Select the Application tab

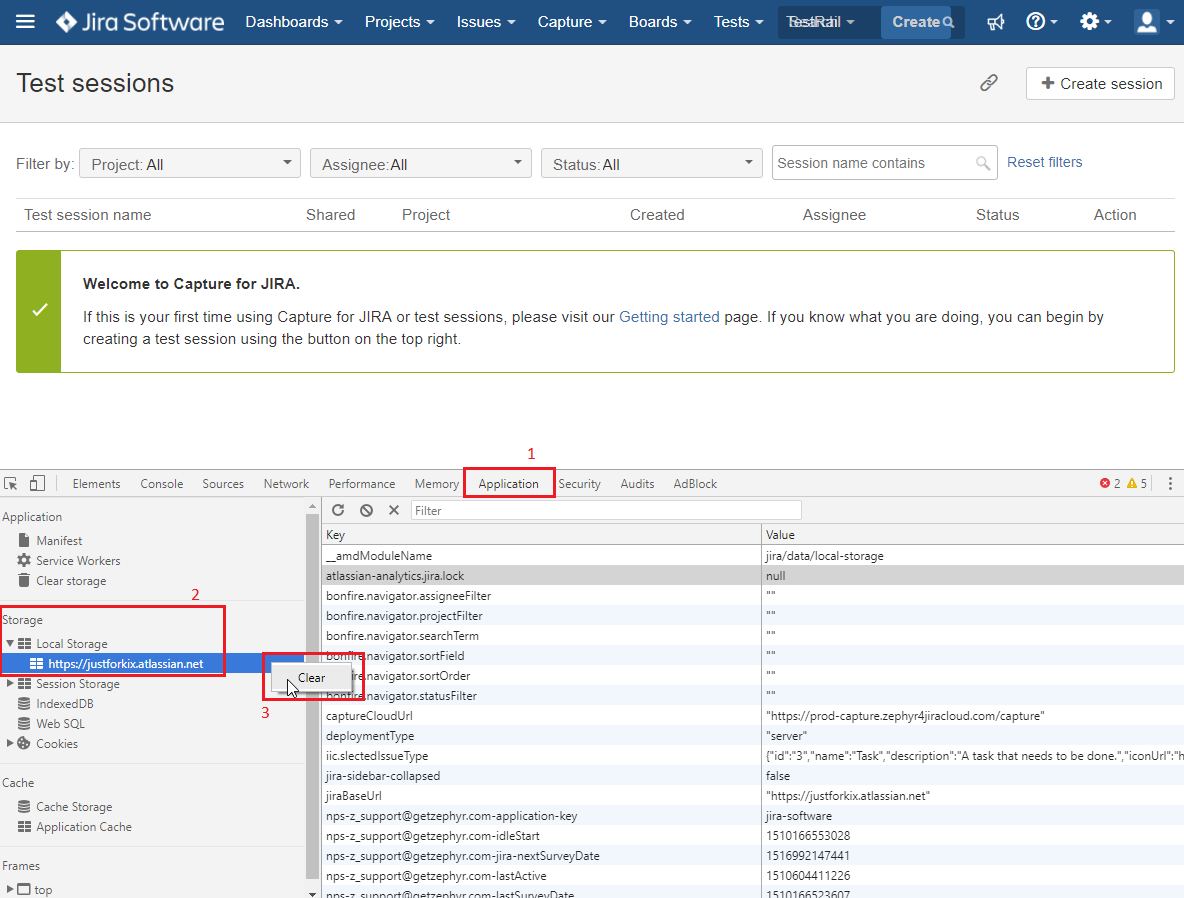click(508, 483)
